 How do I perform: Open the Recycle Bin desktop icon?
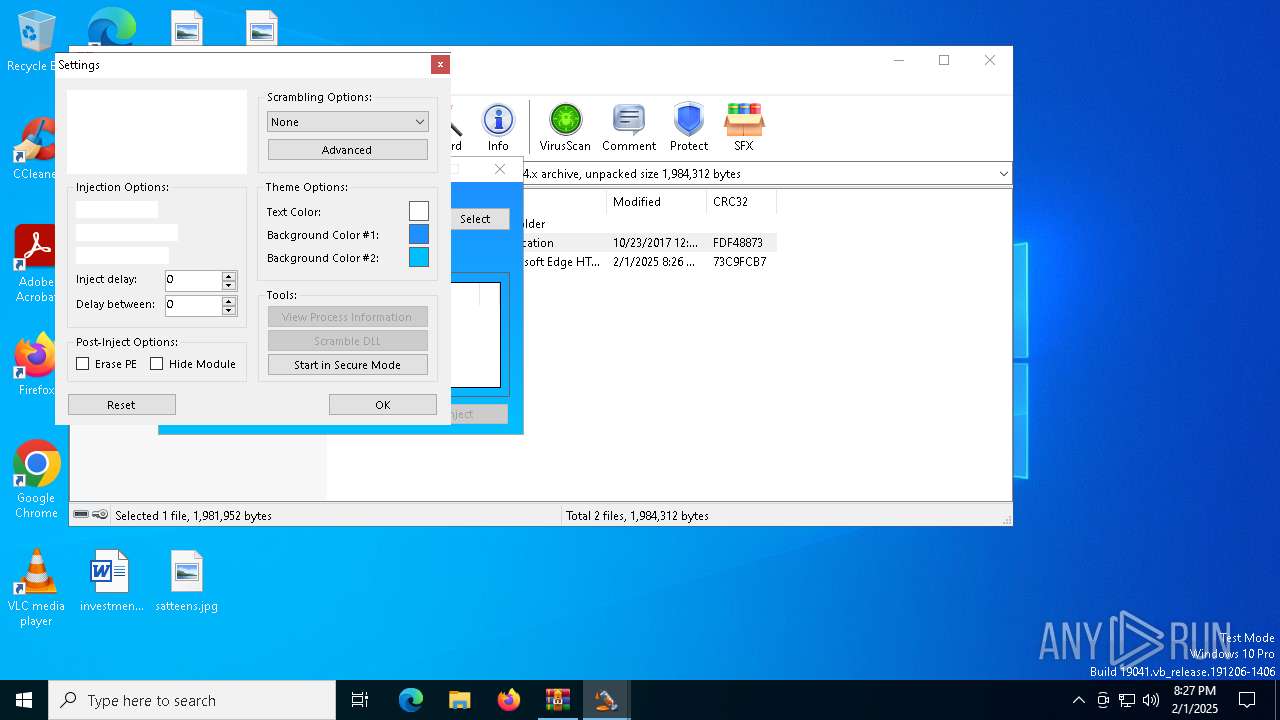[34, 42]
